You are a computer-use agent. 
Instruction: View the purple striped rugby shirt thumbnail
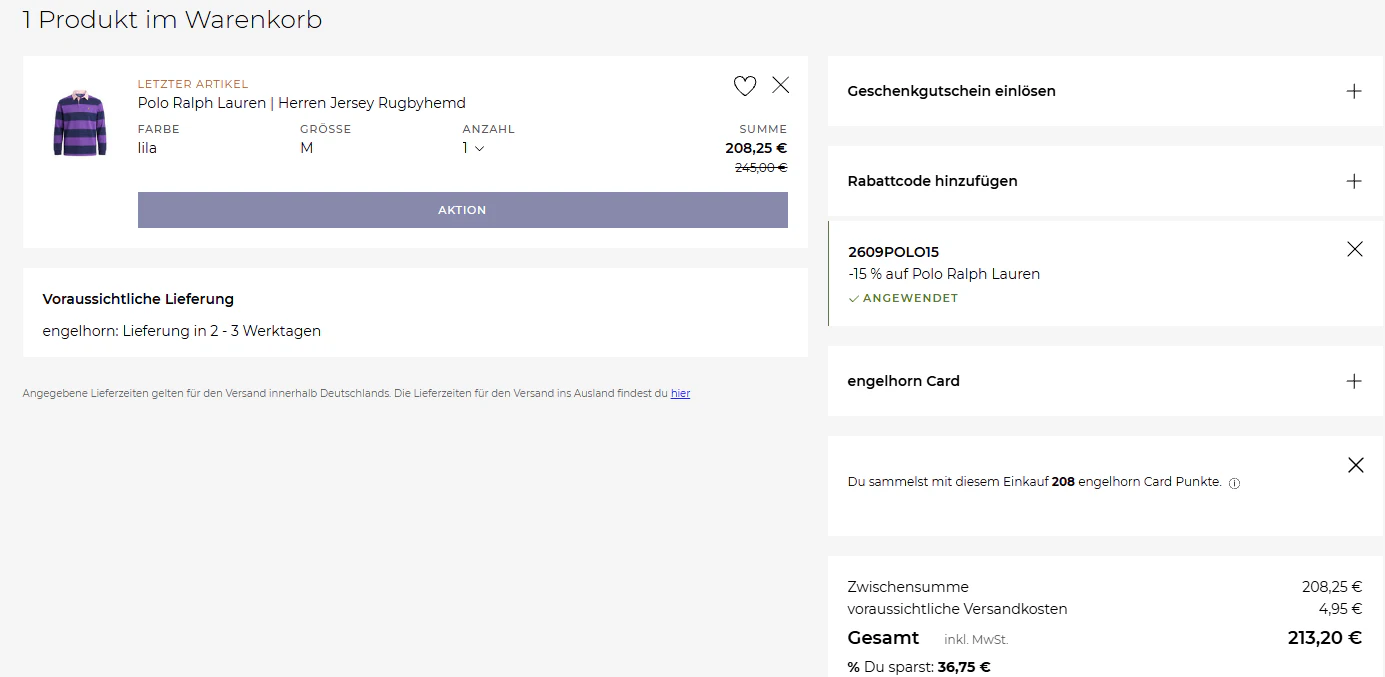coord(79,123)
